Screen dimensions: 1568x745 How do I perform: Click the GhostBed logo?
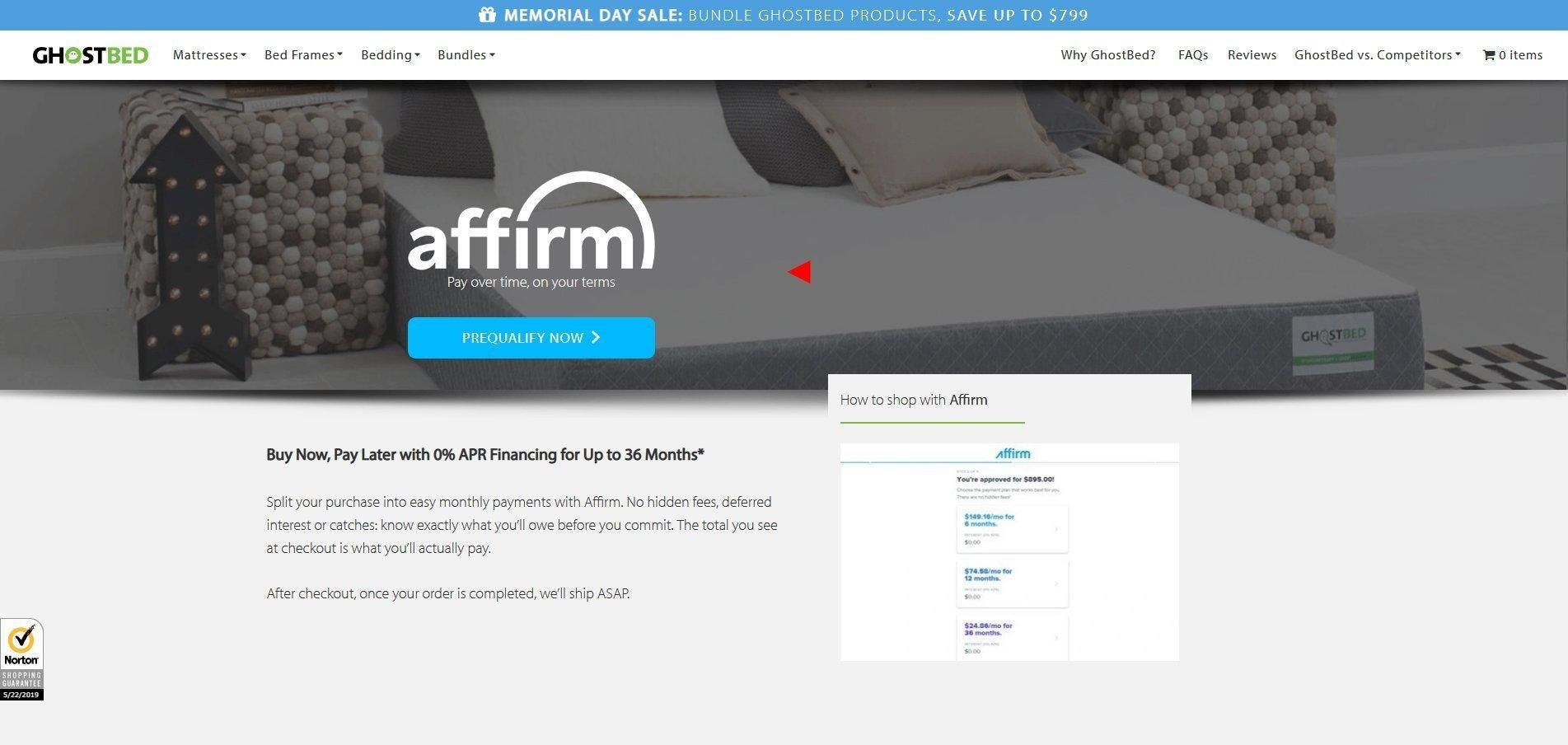coord(91,55)
